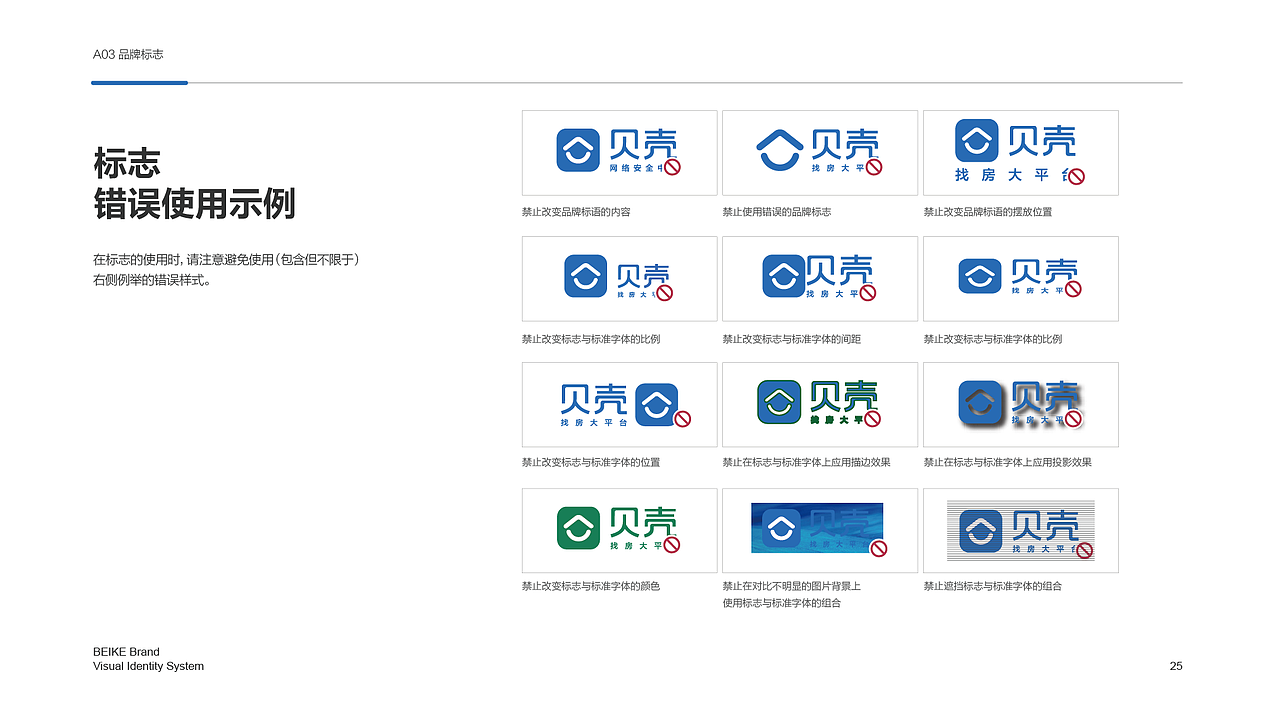The height and width of the screenshot is (720, 1280).
Task: Click the caption 禁止改变标志与标准字体的颜色
Action: [591, 586]
